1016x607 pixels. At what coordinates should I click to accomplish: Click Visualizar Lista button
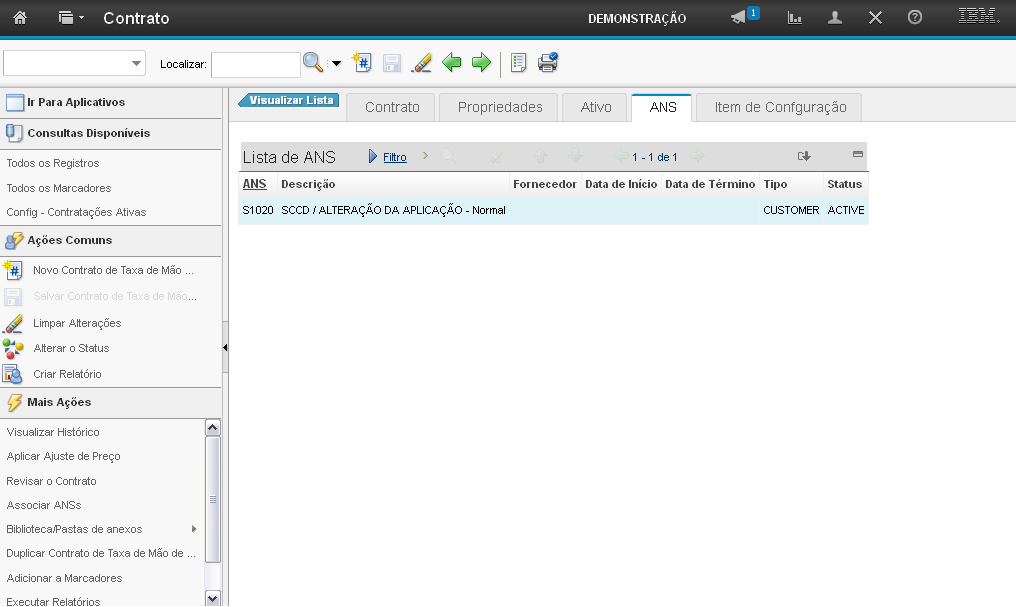tap(290, 101)
